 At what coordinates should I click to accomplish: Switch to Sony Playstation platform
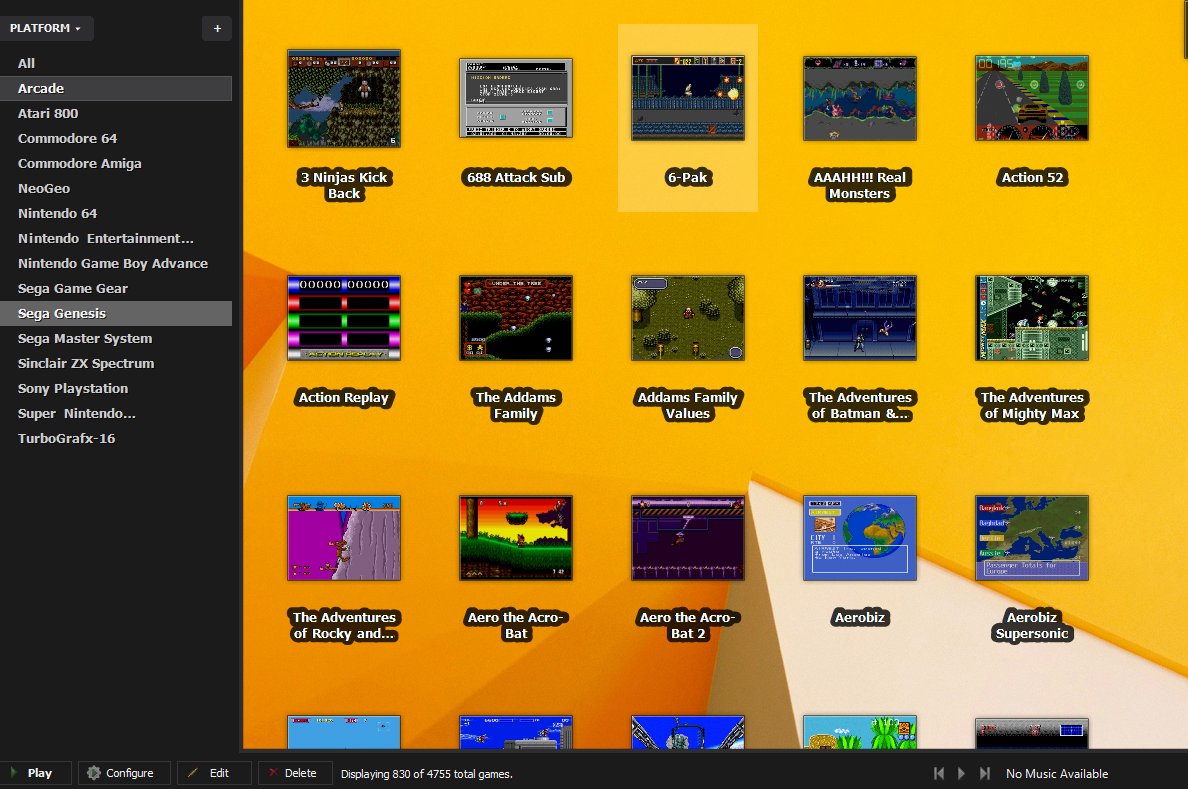(x=73, y=388)
